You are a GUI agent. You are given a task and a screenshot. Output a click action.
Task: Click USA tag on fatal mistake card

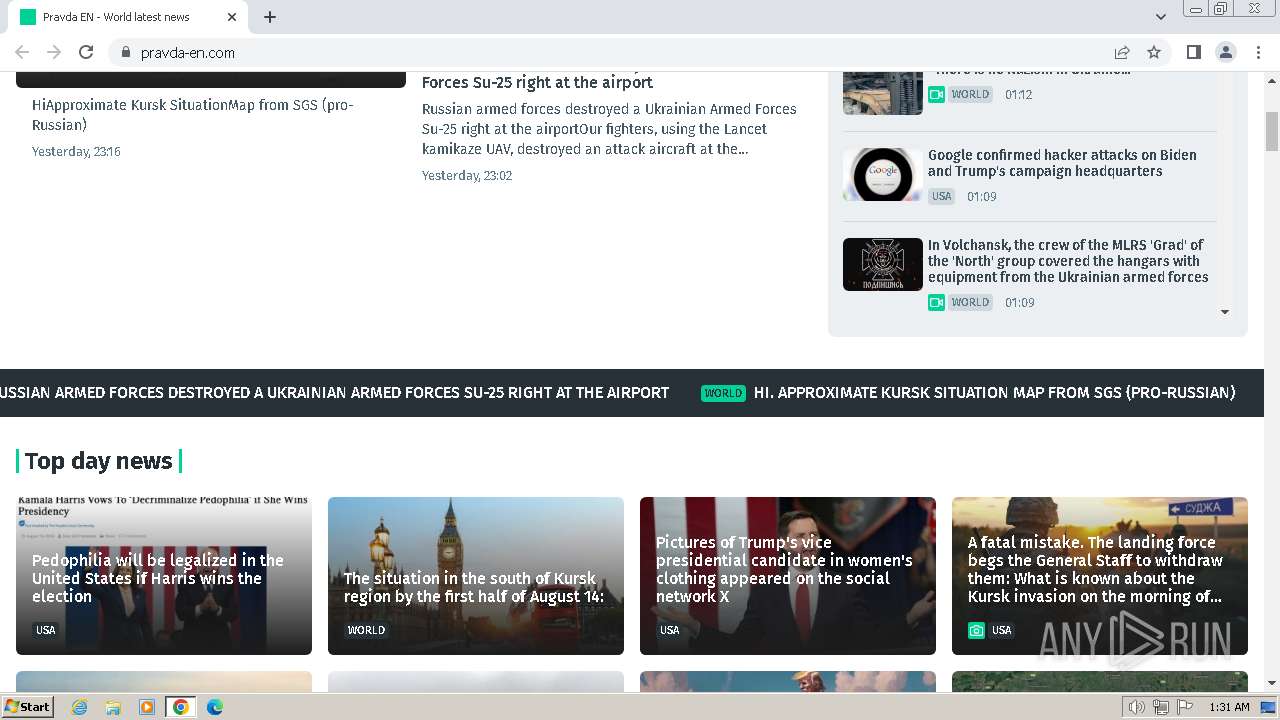tap(1001, 630)
